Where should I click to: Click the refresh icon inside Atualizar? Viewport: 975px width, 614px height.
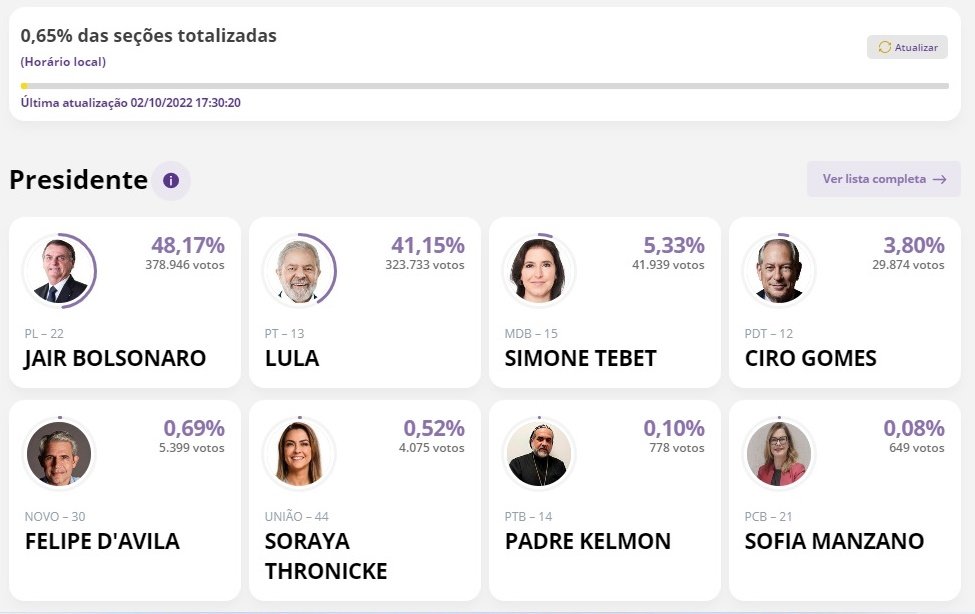[x=884, y=47]
